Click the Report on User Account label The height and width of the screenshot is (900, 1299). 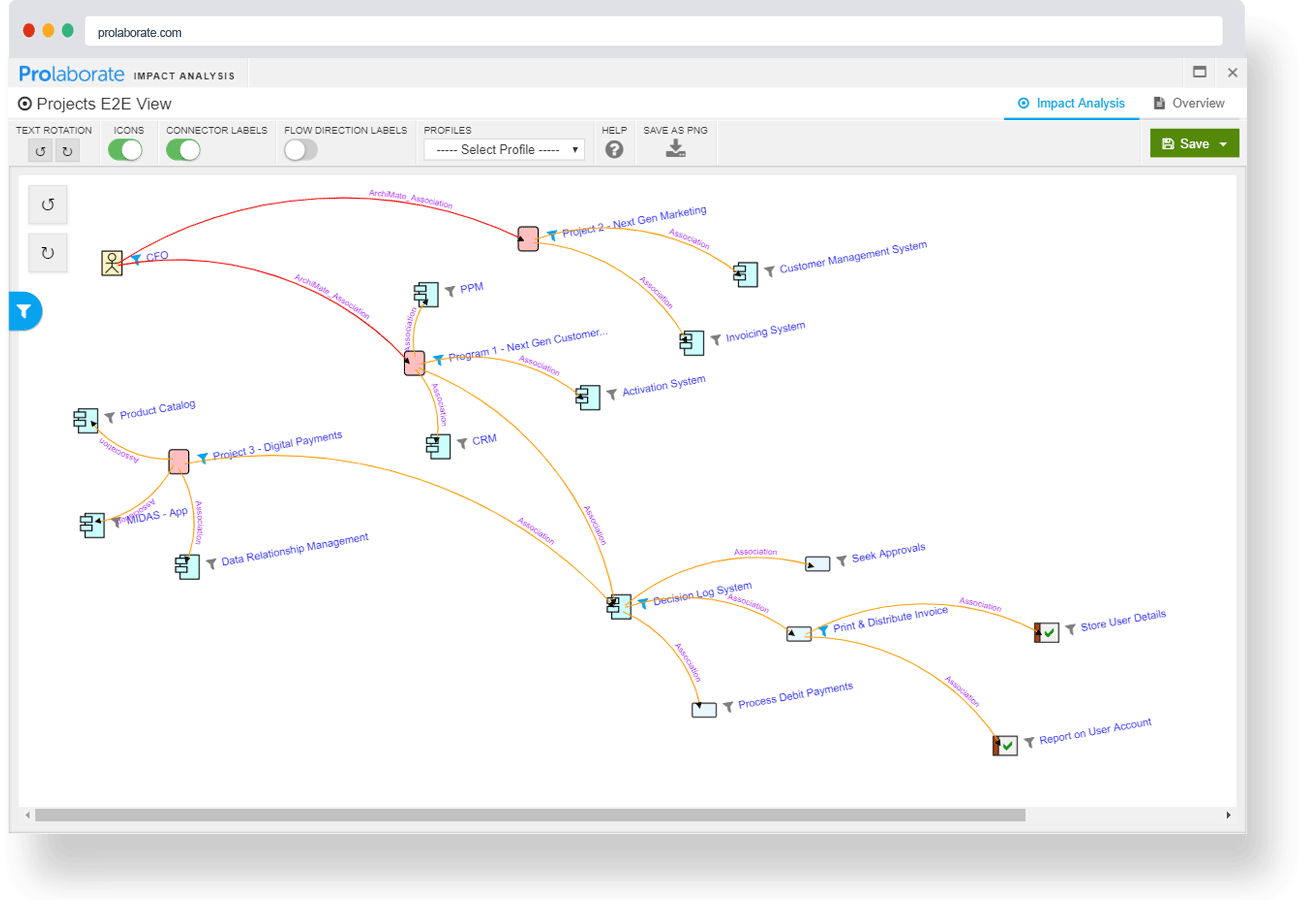[x=1095, y=732]
